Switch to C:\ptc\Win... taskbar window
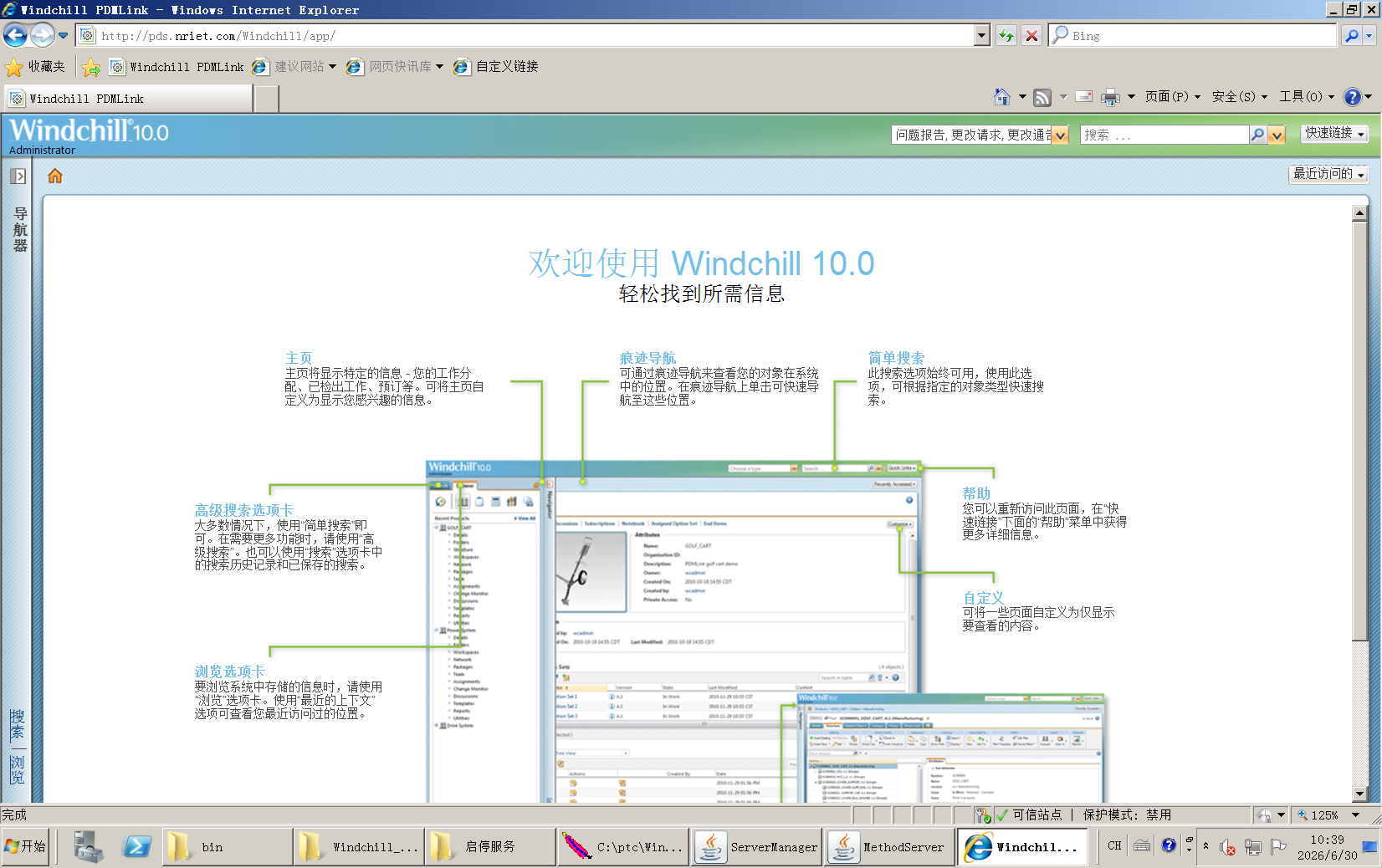Image resolution: width=1382 pixels, height=868 pixels. pos(624,847)
